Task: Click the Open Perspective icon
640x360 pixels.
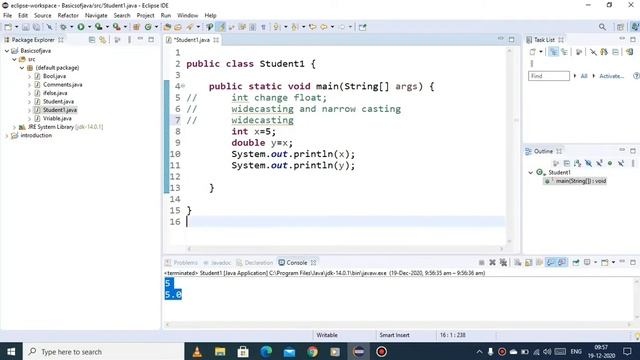Action: 620,27
